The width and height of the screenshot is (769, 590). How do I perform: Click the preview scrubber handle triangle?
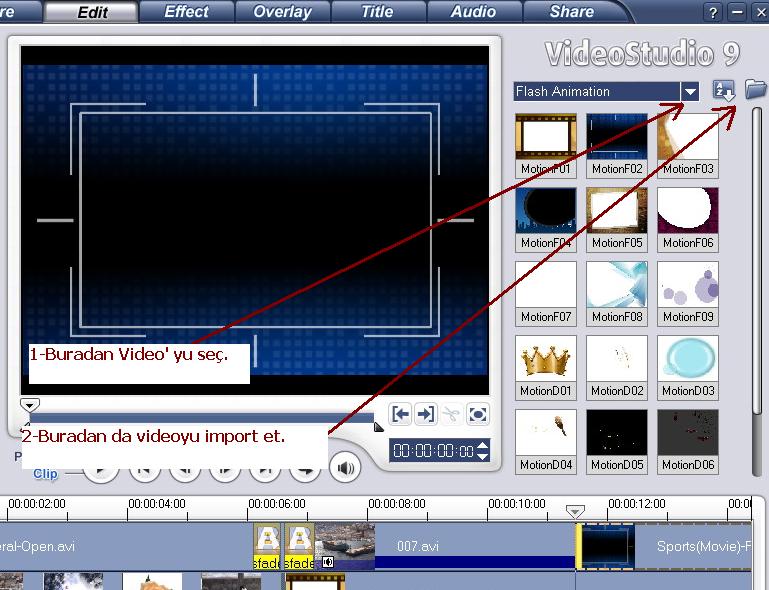click(29, 405)
